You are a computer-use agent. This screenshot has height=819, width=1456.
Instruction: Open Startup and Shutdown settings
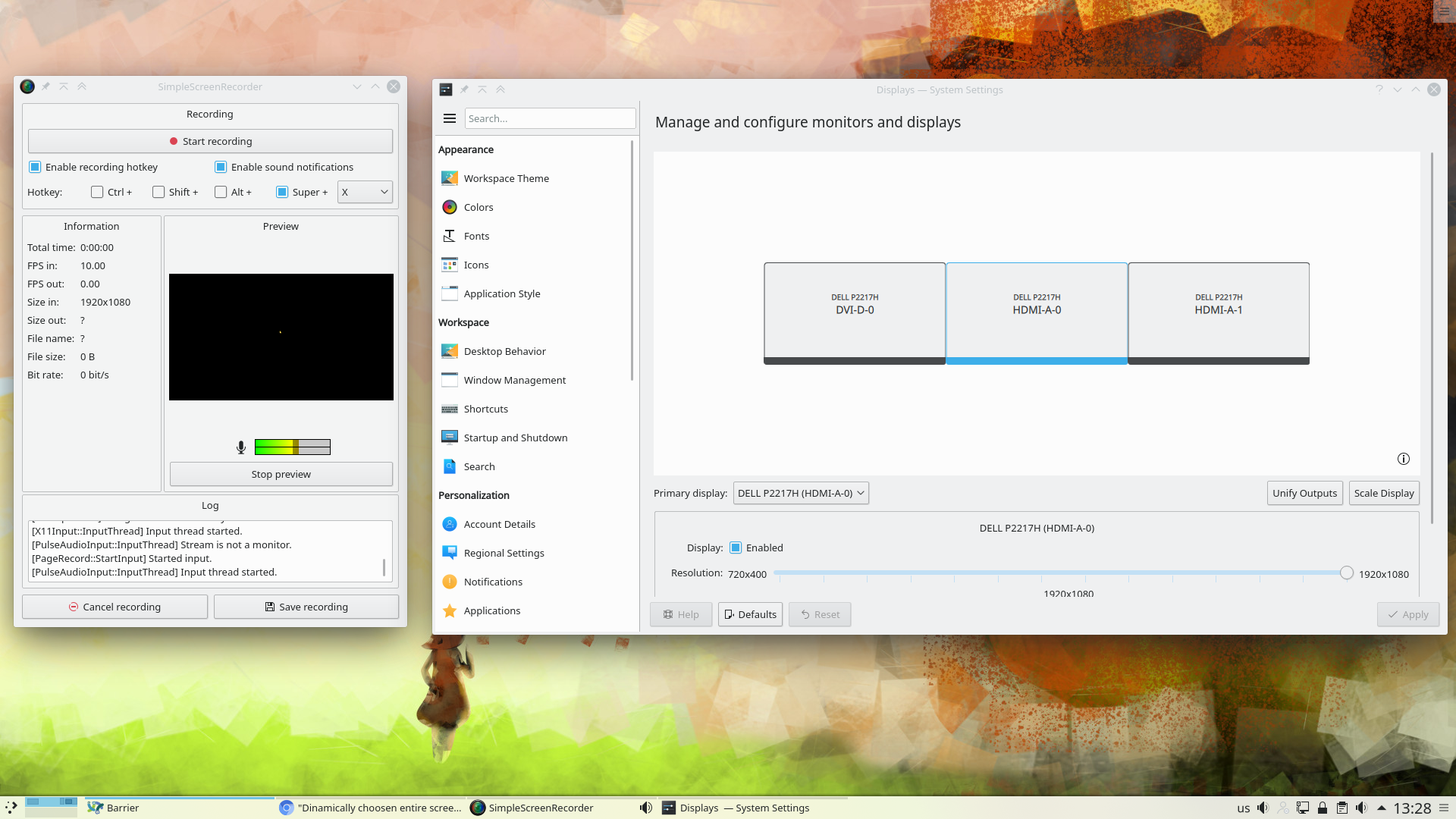click(x=515, y=438)
